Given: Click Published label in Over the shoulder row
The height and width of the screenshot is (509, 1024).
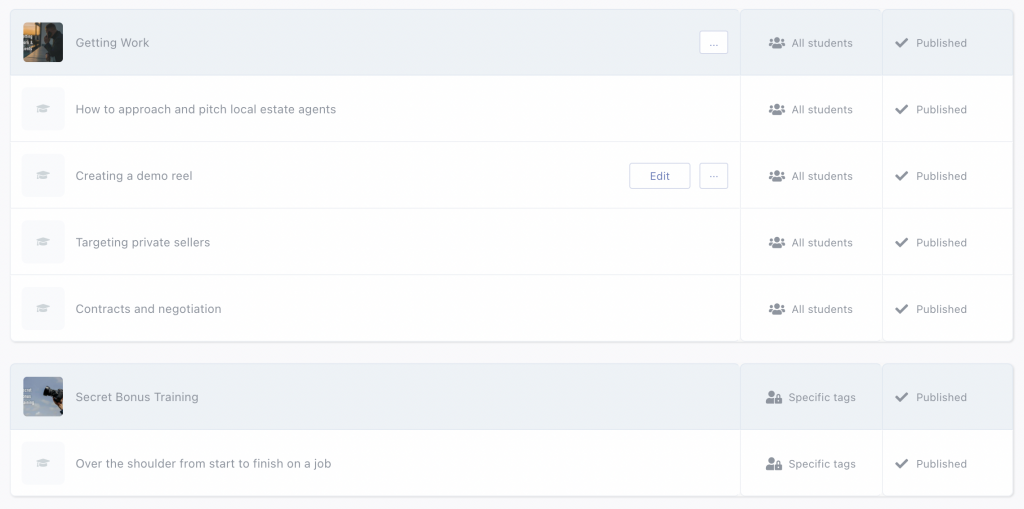Looking at the screenshot, I should (941, 464).
